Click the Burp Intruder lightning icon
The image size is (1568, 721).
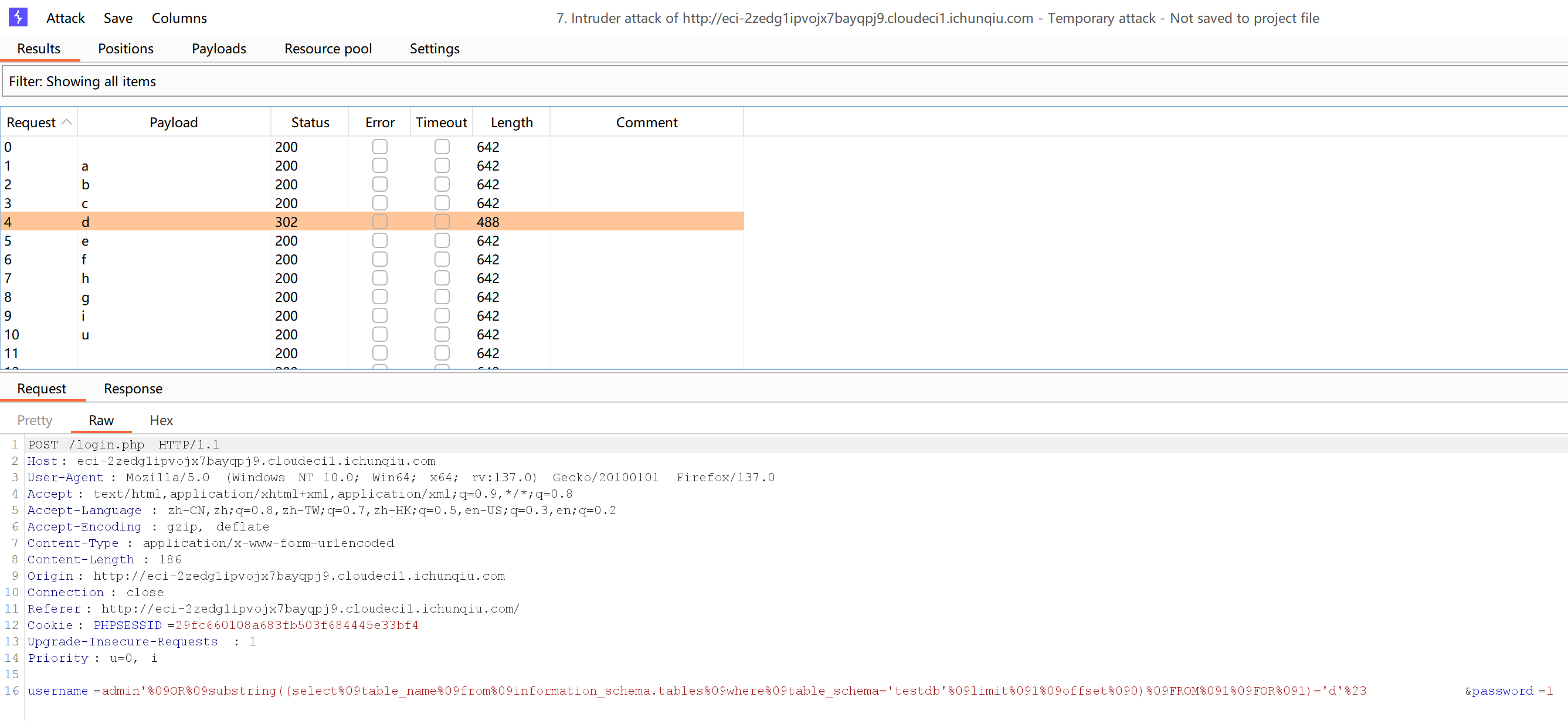[x=18, y=17]
